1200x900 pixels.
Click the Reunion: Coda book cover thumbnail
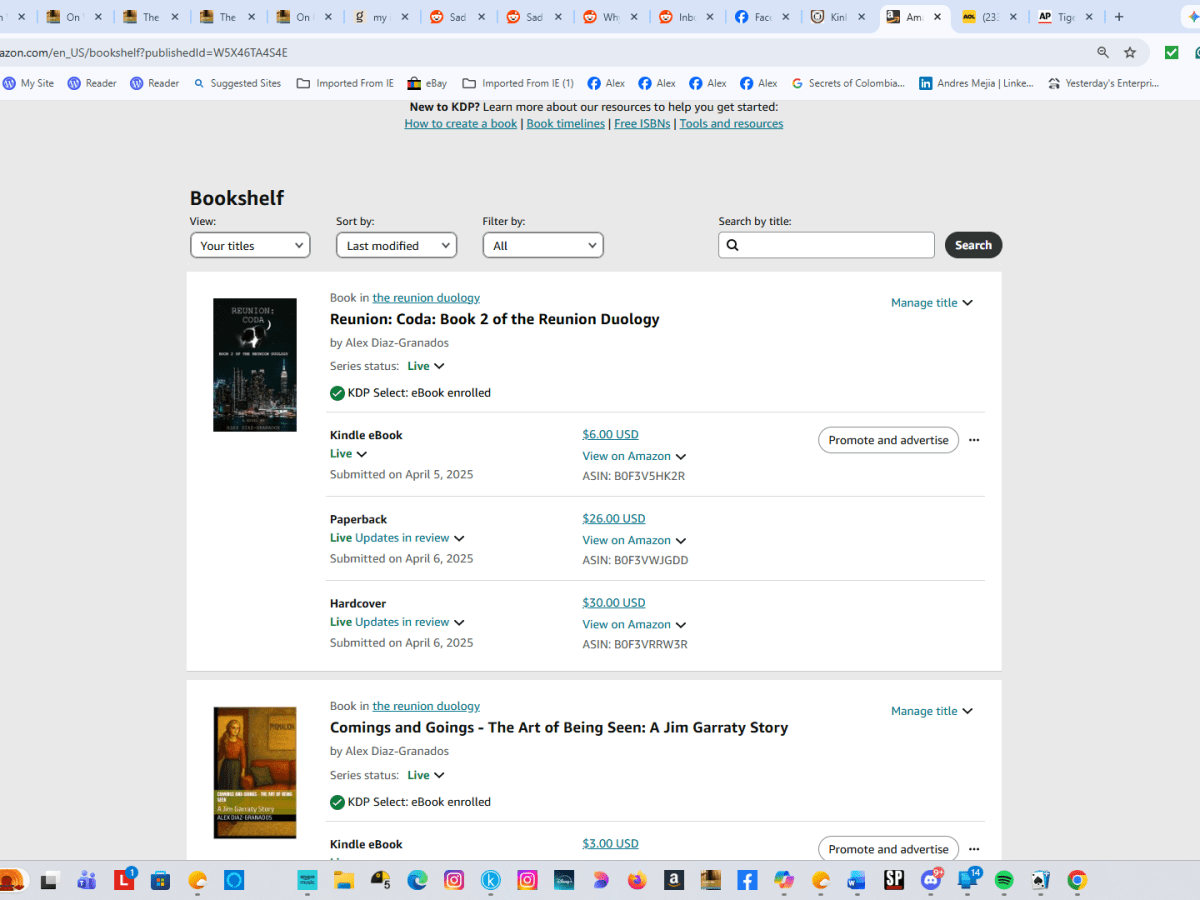click(255, 365)
